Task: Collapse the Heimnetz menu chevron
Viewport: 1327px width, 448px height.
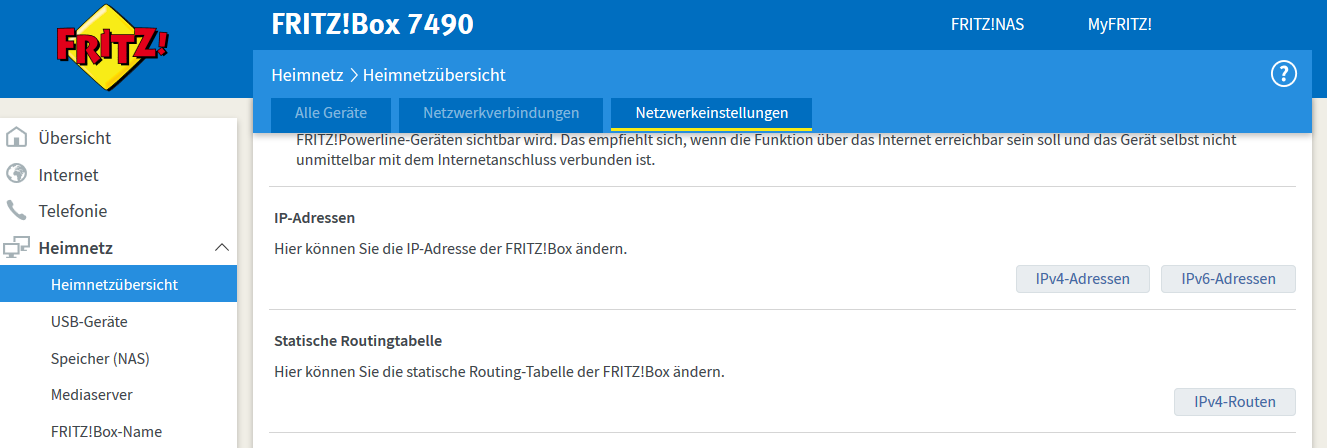Action: click(222, 248)
